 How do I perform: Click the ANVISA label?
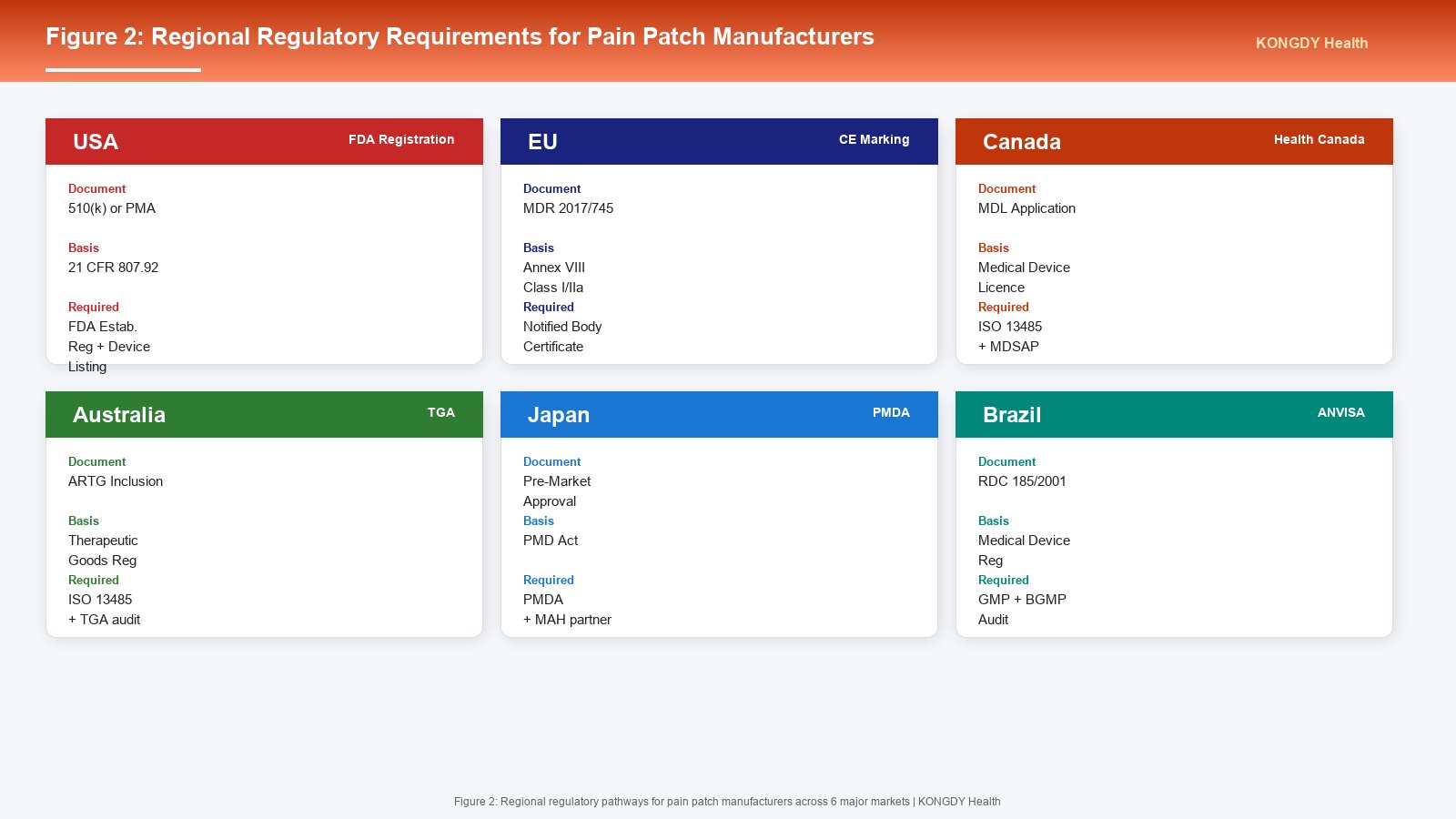pyautogui.click(x=1341, y=412)
